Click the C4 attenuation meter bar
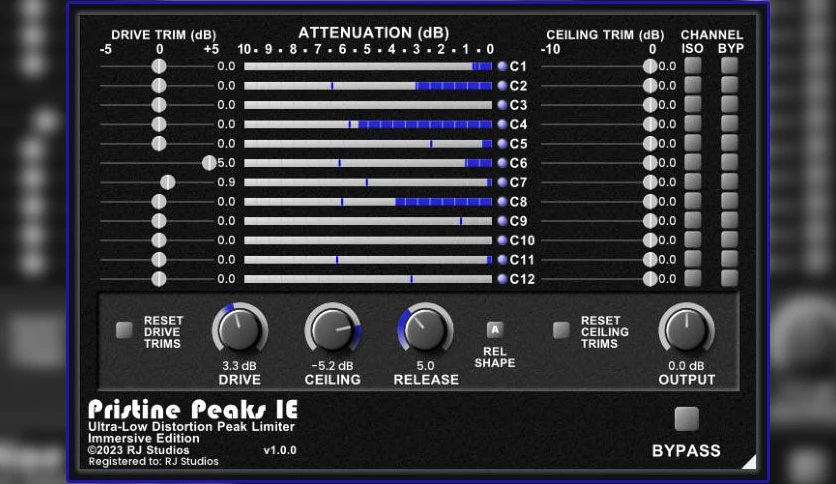 (x=368, y=124)
